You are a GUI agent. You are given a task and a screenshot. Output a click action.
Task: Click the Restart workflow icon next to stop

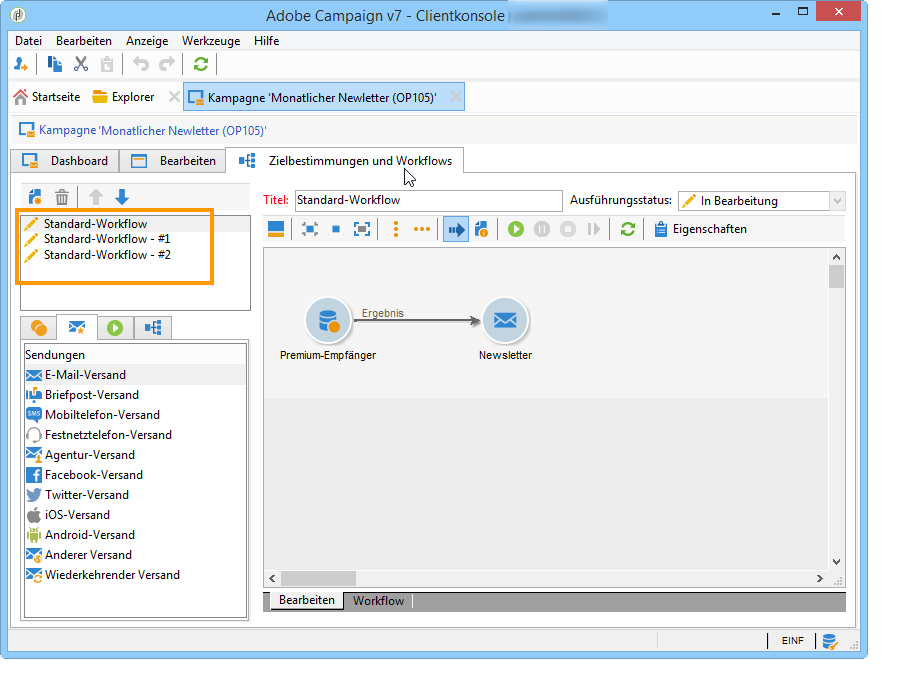[x=594, y=229]
